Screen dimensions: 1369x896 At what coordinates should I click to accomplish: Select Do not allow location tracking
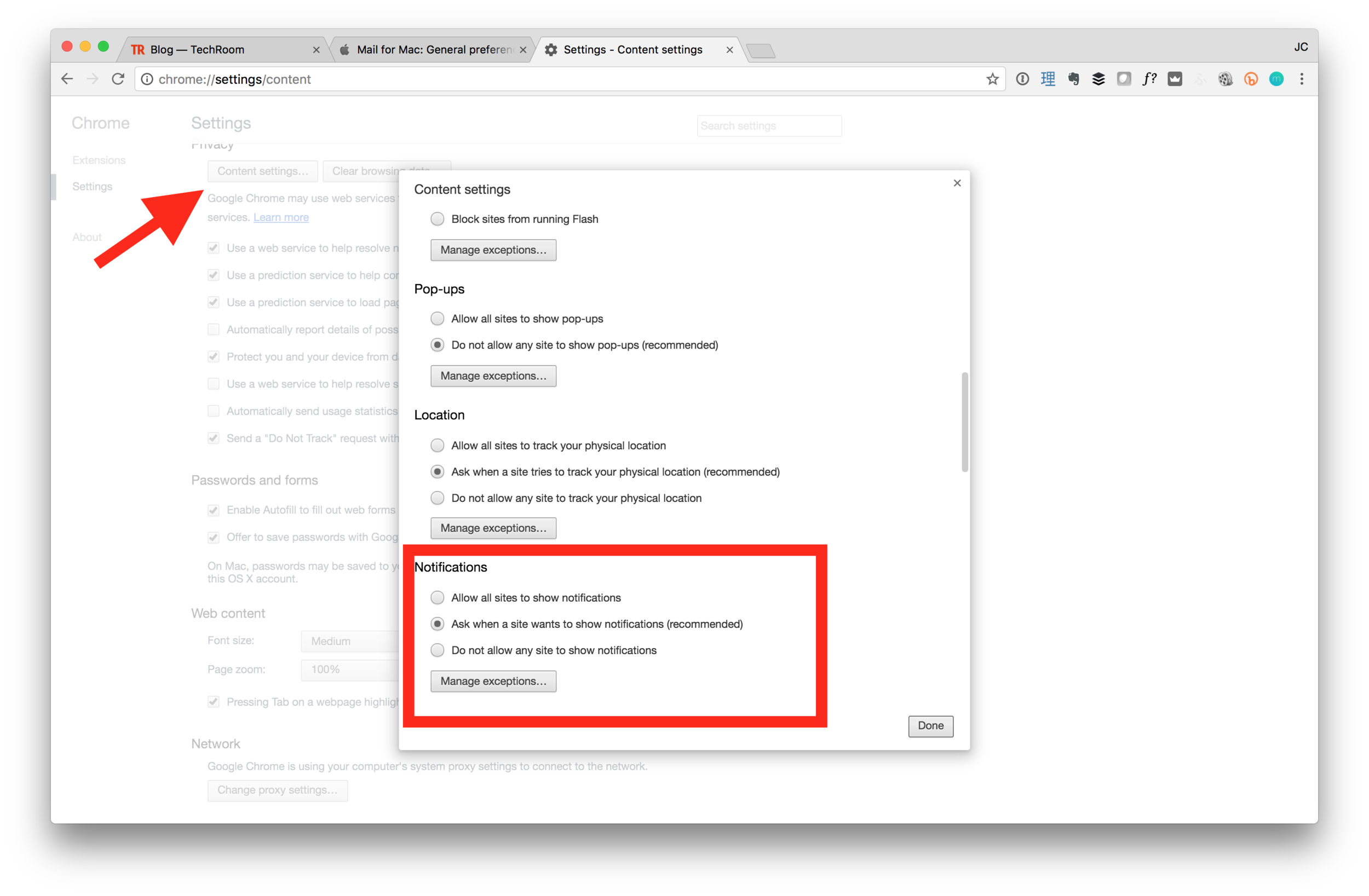pos(437,498)
